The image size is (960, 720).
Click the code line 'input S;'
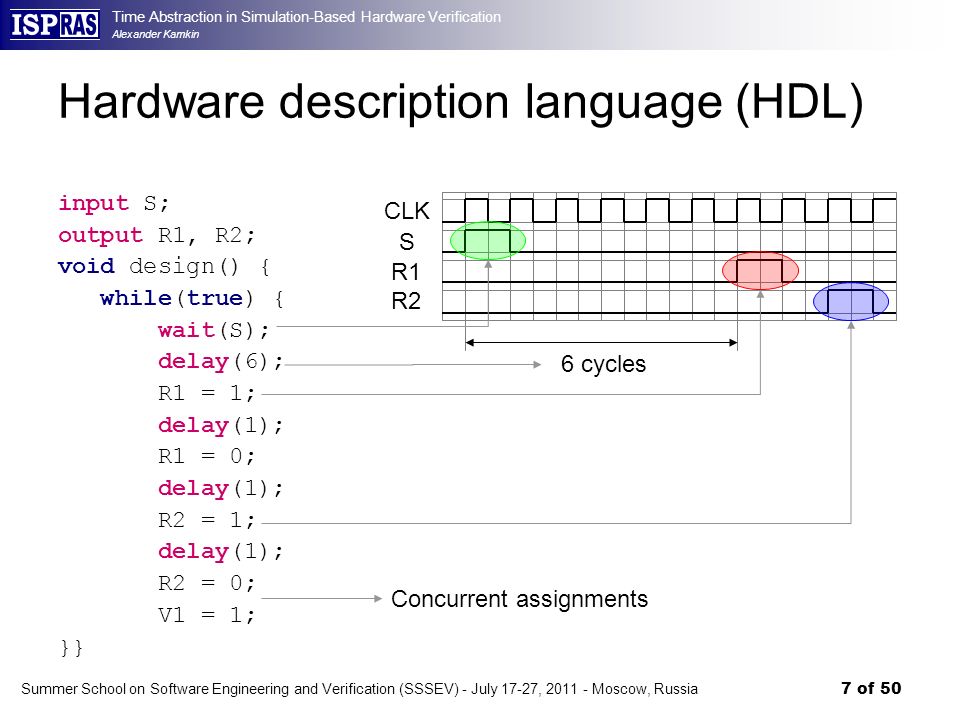pos(113,203)
